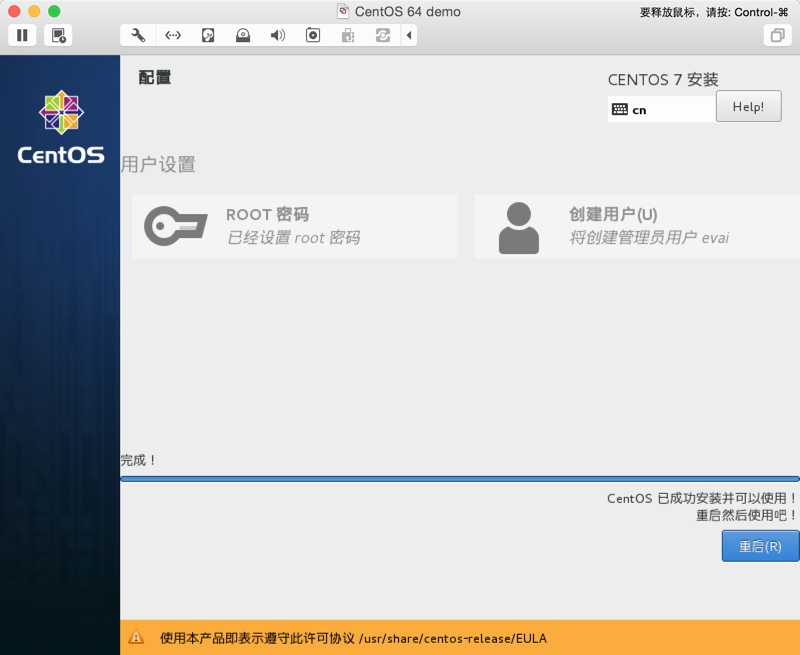Click the 用户设置 heading

click(x=158, y=164)
